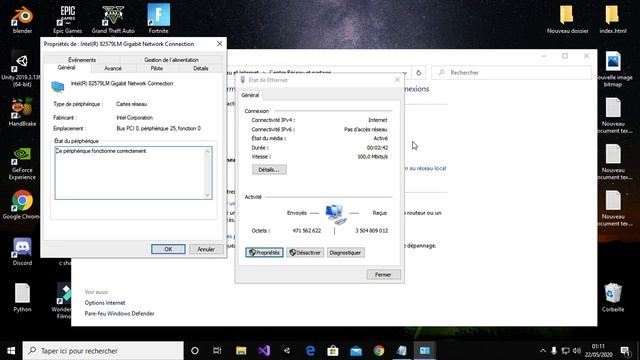The image size is (640, 360).
Task: Click the volume icon in system tray
Action: pyautogui.click(x=577, y=351)
